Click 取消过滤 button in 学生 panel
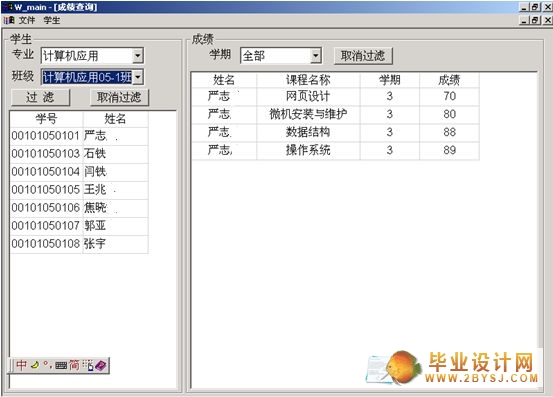The height and width of the screenshot is (397, 553). [119, 97]
